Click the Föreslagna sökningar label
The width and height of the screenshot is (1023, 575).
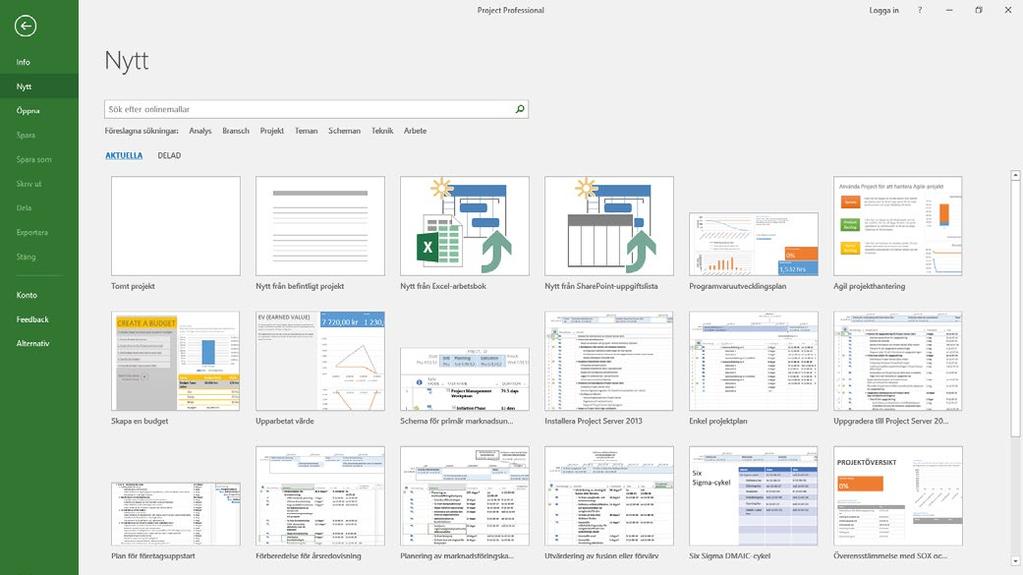(x=142, y=131)
